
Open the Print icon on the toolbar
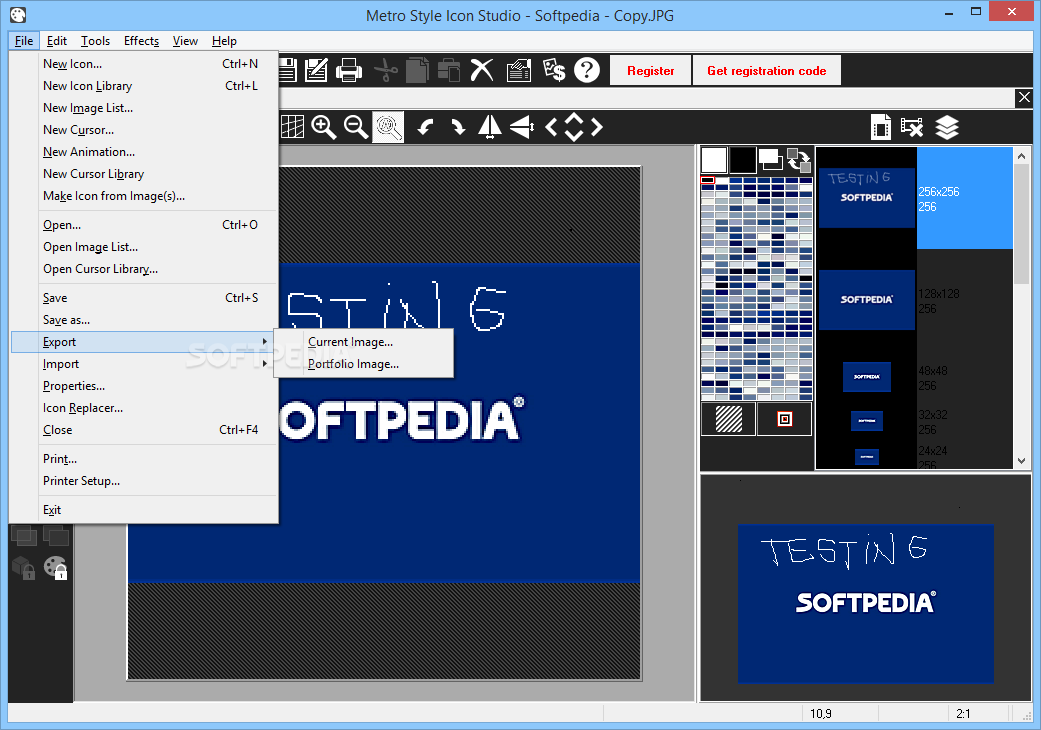349,70
